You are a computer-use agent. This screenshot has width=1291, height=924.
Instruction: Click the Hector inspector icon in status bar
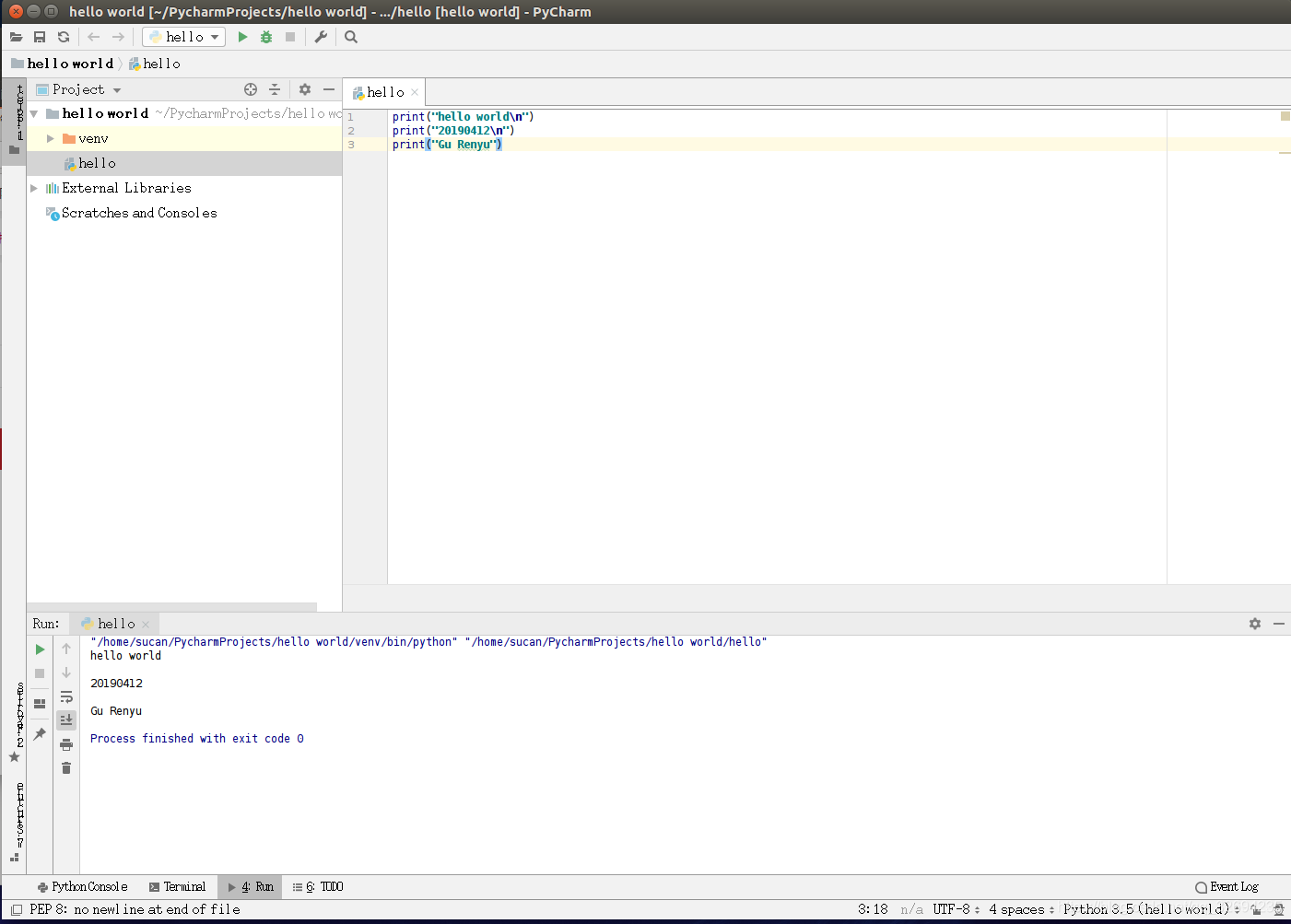point(1279,909)
